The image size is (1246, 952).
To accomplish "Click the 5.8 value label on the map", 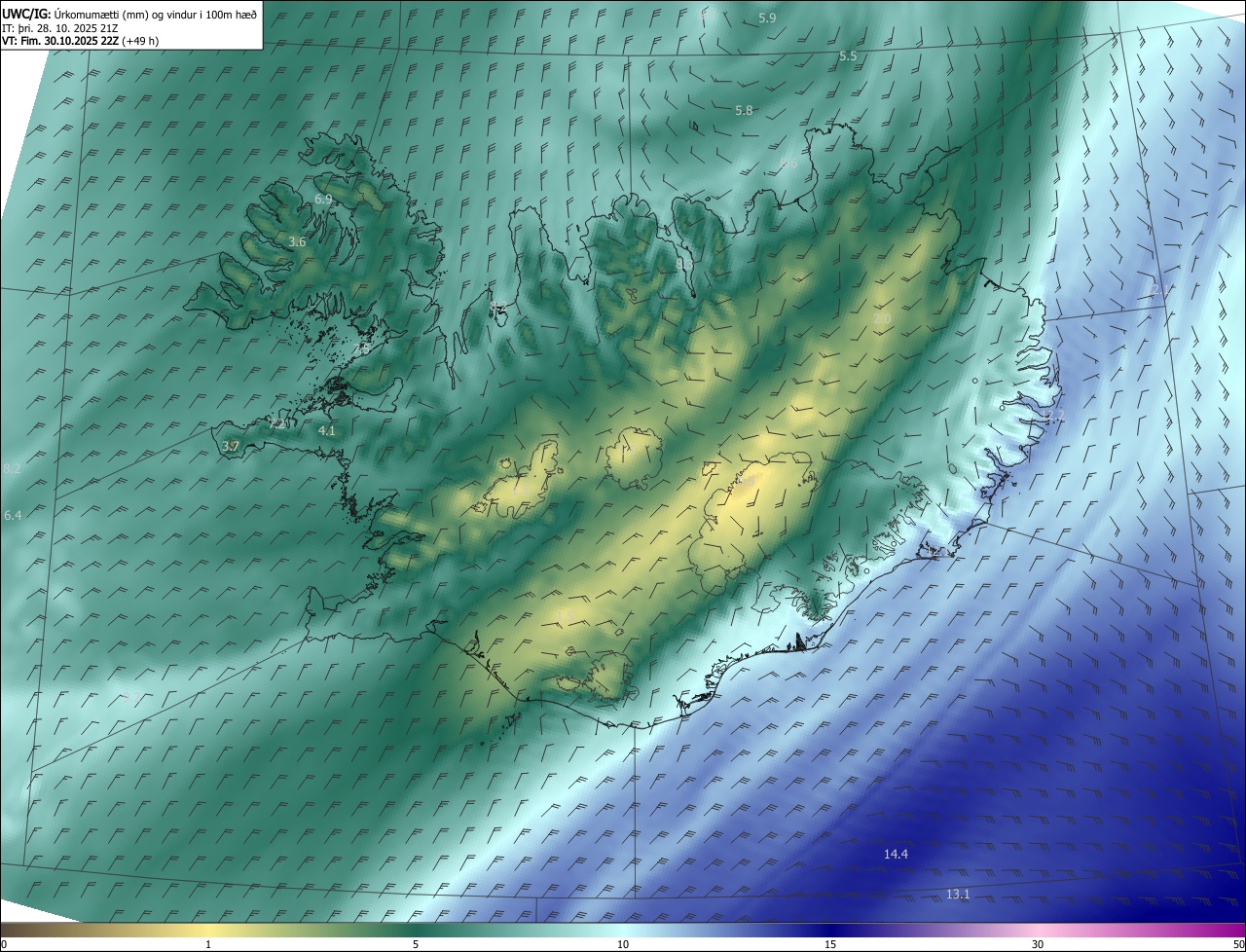I will click(744, 111).
